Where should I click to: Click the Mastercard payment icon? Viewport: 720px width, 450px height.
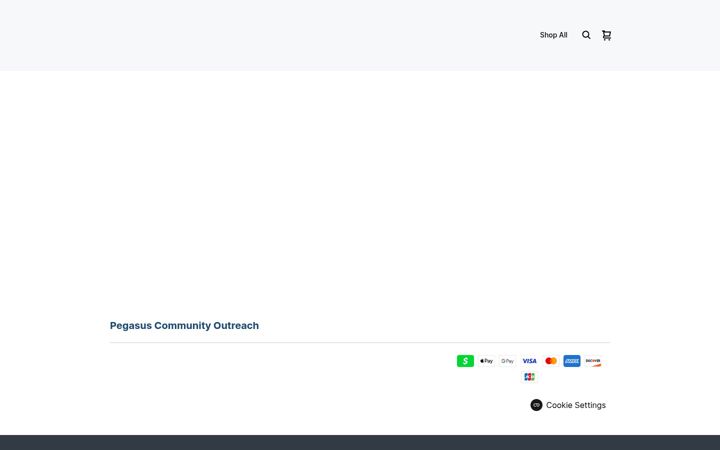click(551, 361)
